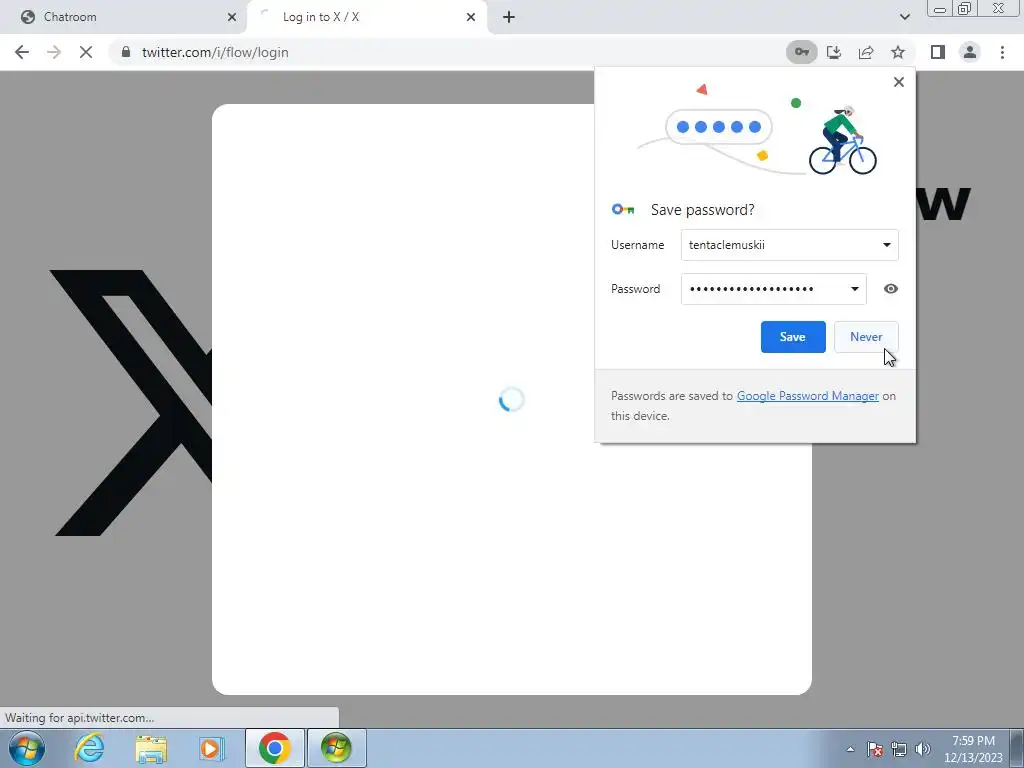Click the share this page icon
This screenshot has width=1024, height=768.
[x=866, y=52]
